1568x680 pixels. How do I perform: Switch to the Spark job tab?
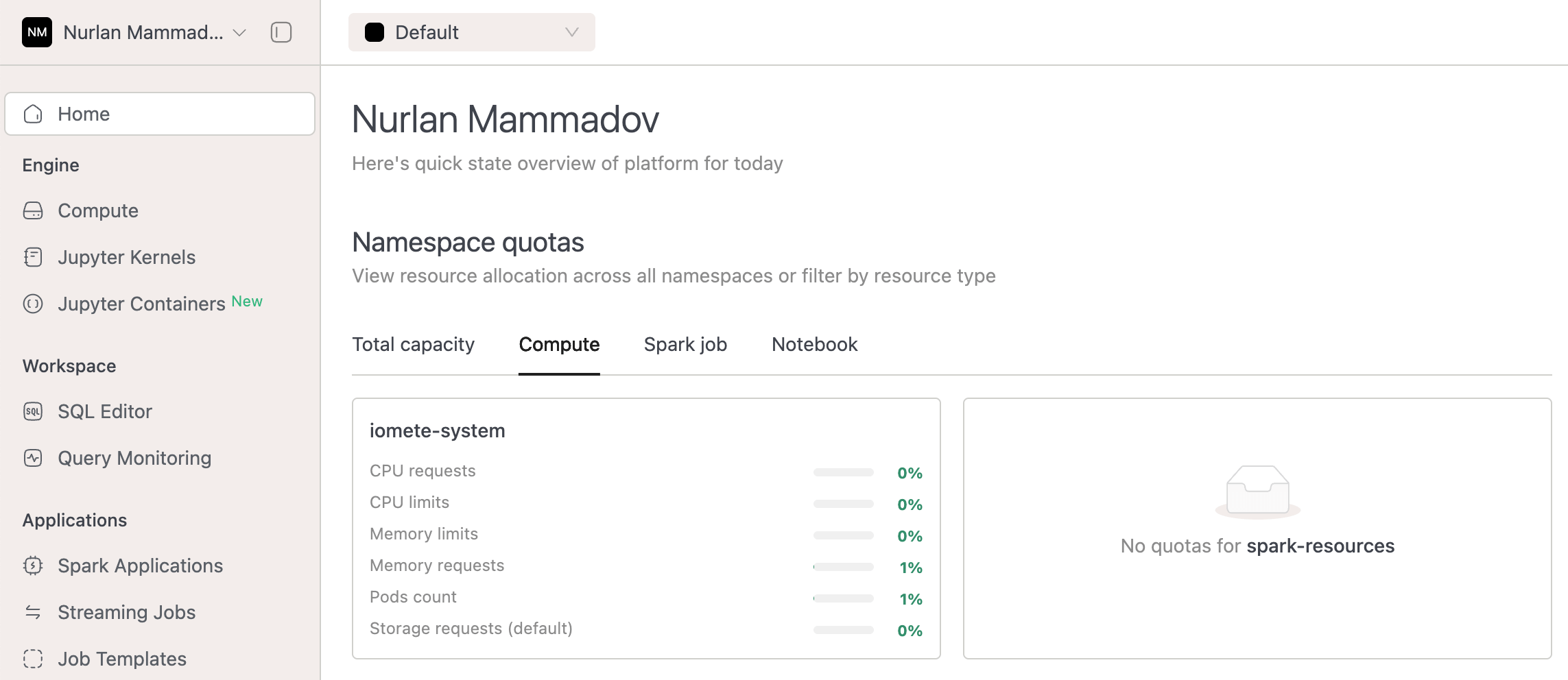(685, 344)
